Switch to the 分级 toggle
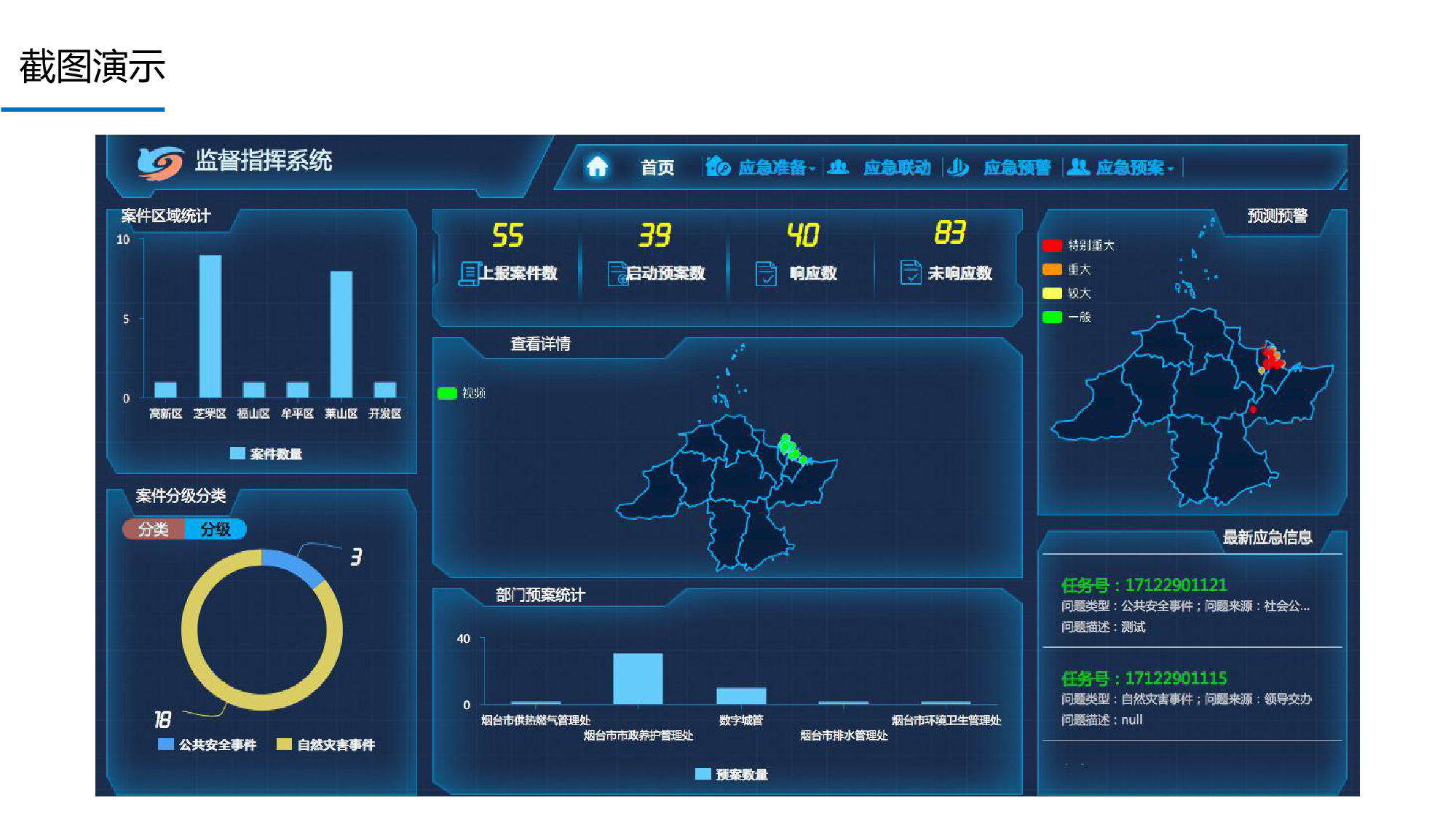Screen dimensions: 1456x819 pos(215,529)
